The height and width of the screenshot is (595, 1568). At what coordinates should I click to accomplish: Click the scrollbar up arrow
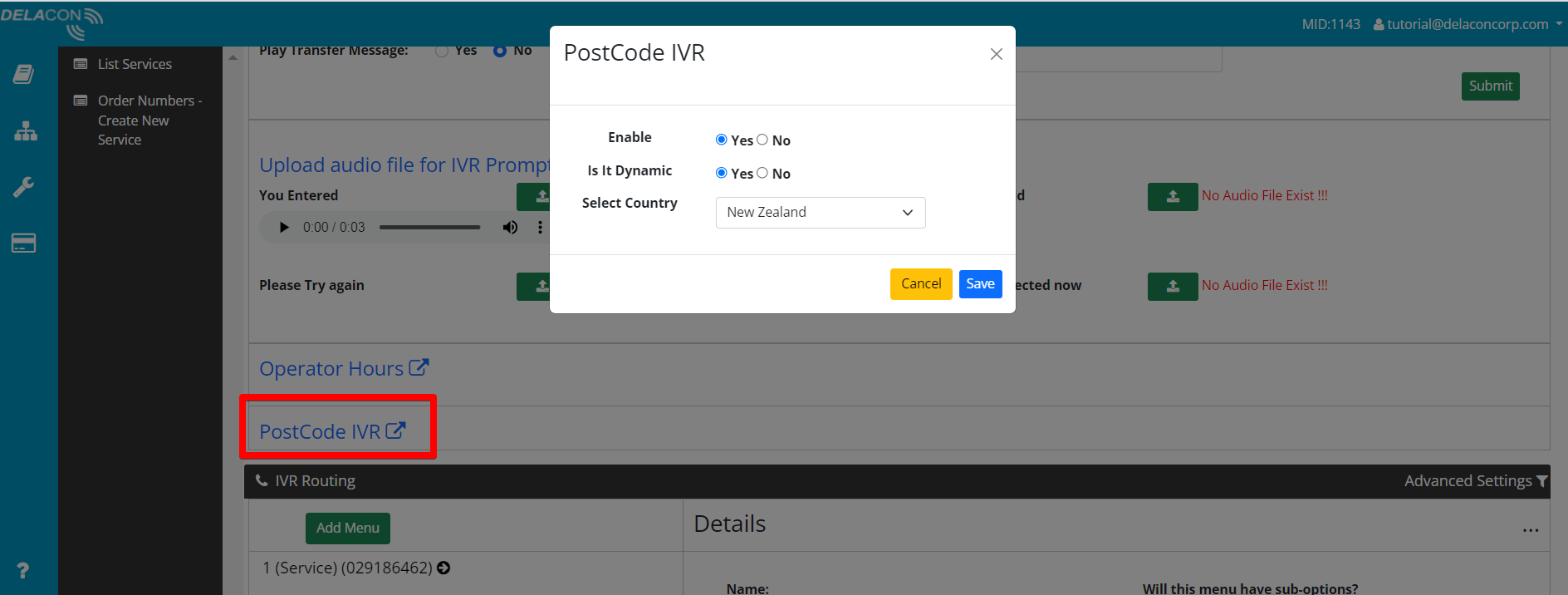pyautogui.click(x=233, y=57)
